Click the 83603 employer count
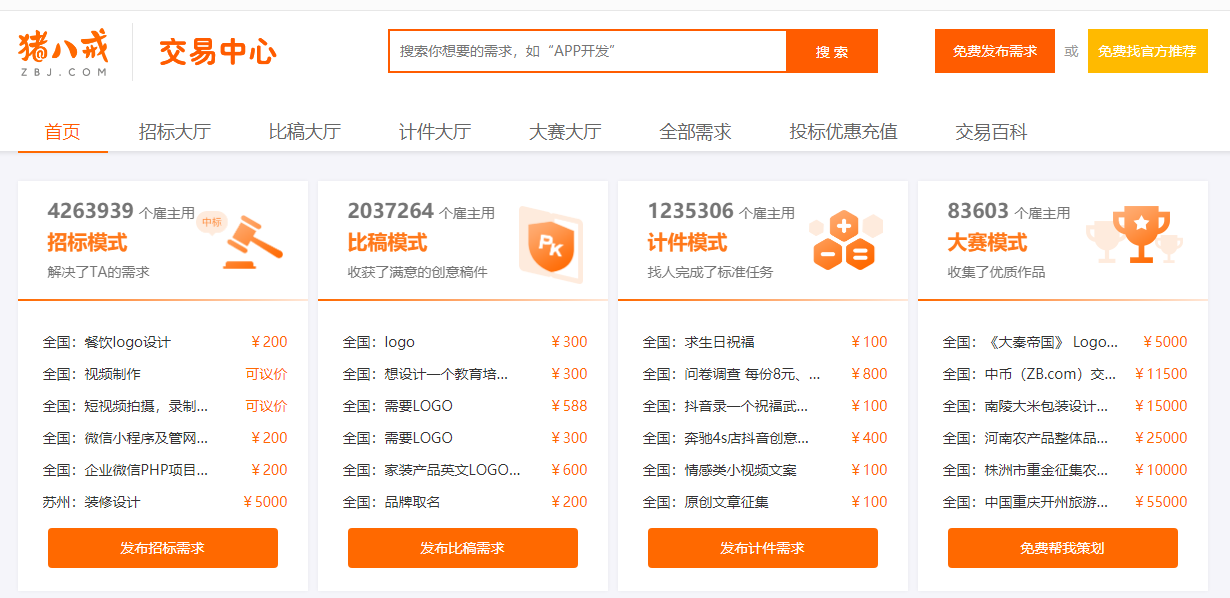 (978, 211)
